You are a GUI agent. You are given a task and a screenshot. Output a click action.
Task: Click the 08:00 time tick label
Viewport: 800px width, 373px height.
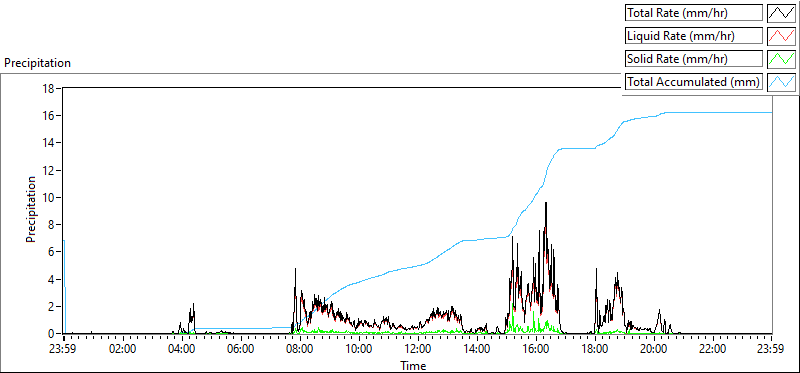coord(300,350)
